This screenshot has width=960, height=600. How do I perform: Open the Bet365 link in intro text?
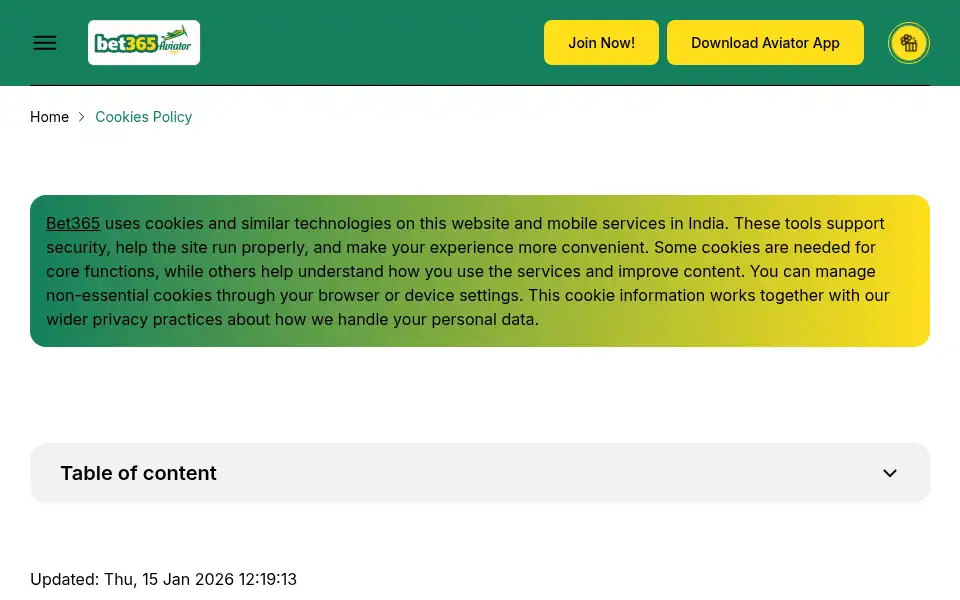(x=73, y=223)
